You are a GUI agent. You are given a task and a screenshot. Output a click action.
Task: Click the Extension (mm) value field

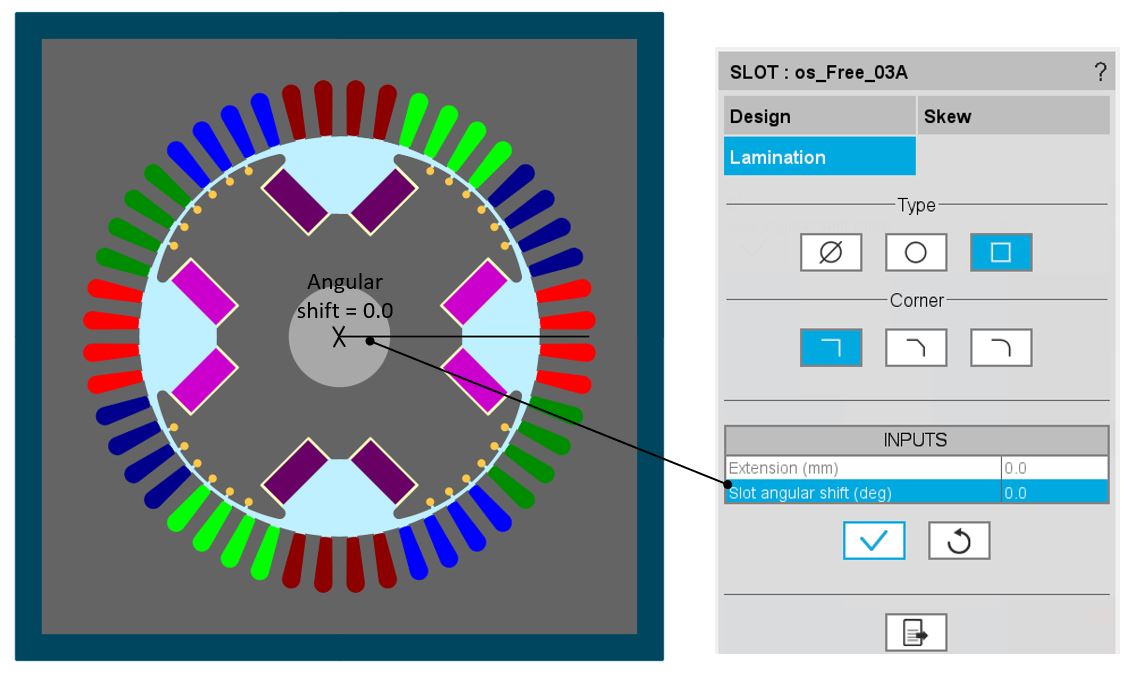[x=1054, y=468]
